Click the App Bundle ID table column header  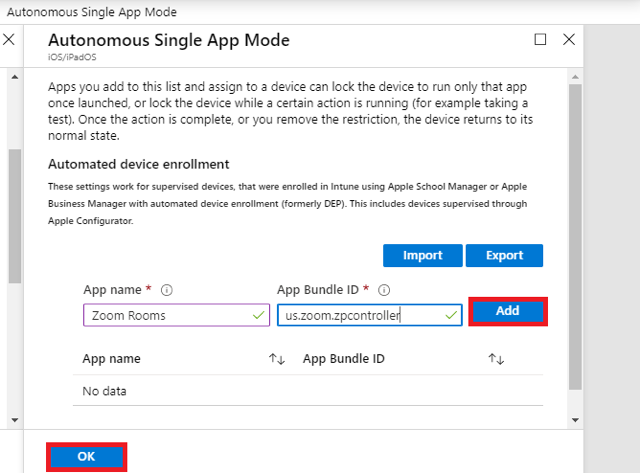[x=344, y=359]
